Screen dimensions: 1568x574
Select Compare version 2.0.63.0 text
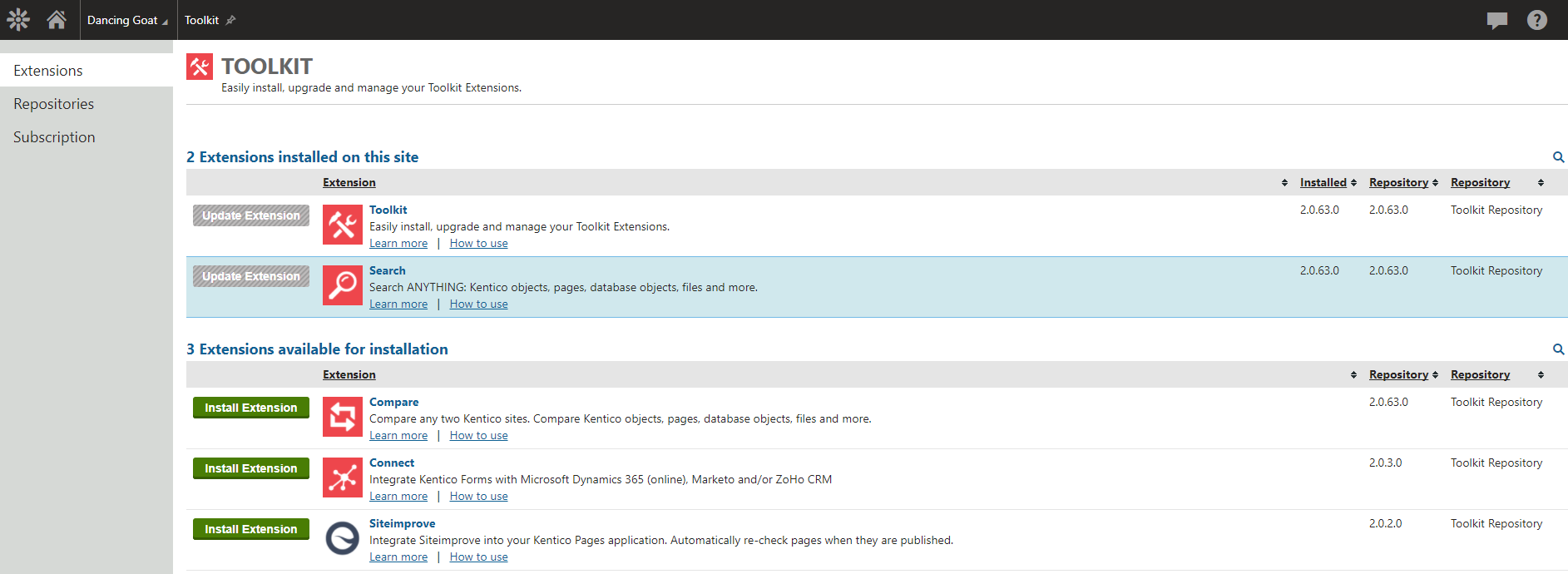(x=1388, y=402)
